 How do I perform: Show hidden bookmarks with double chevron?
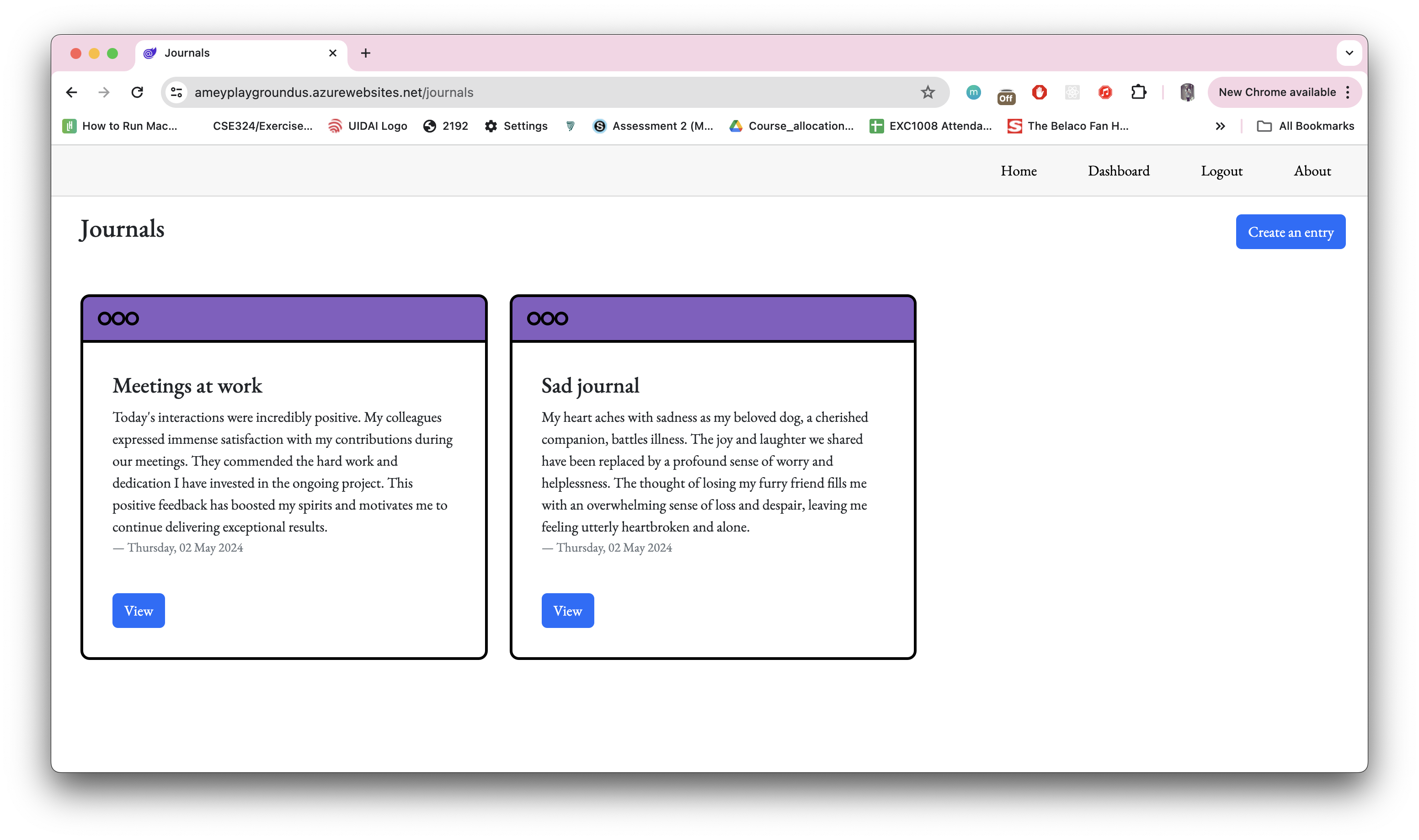1220,126
